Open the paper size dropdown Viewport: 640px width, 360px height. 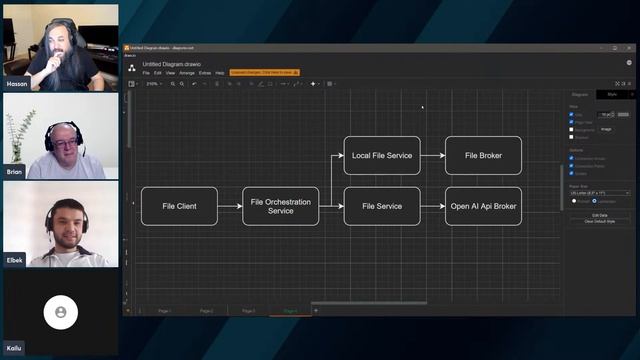600,193
